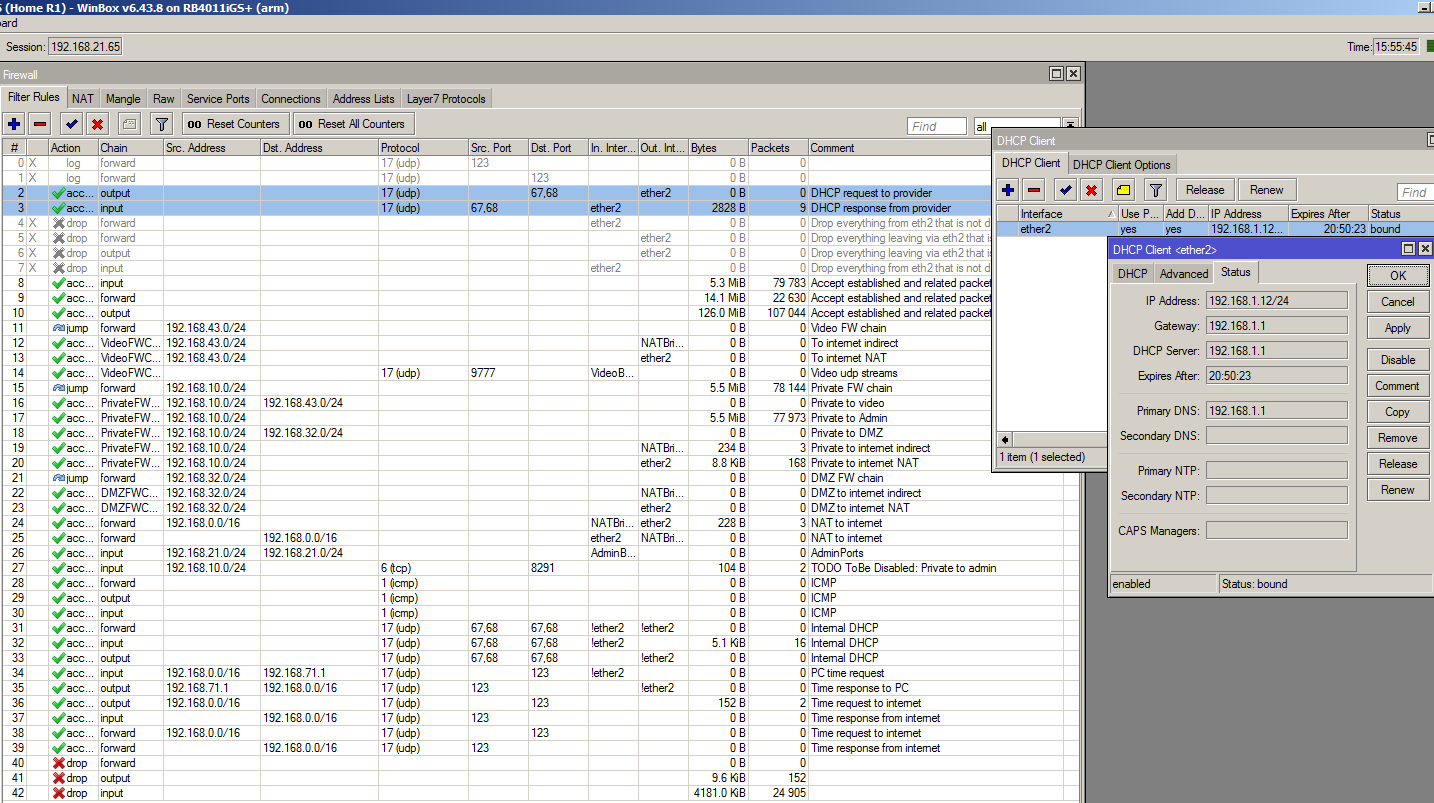
Task: Open the Advanced tab in DHCP Client ether2
Action: [x=1184, y=273]
